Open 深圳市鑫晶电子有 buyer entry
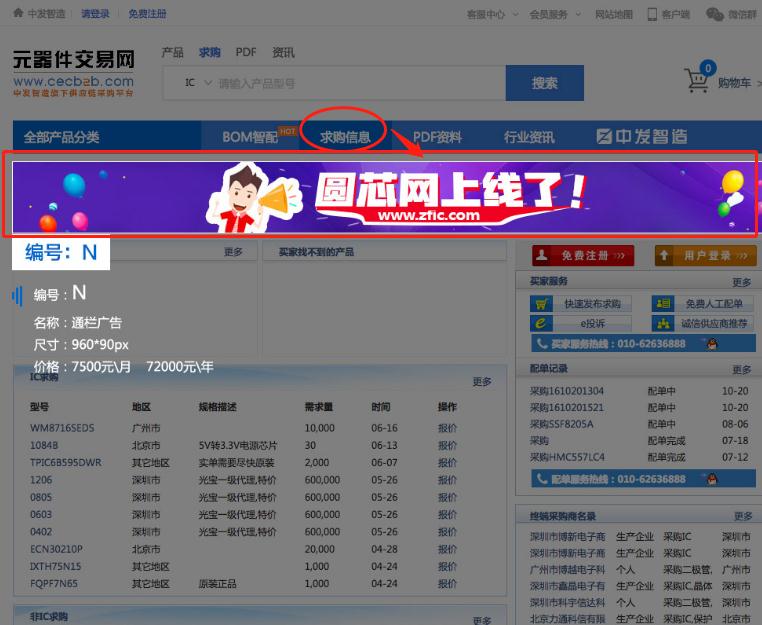Image resolution: width=762 pixels, height=625 pixels. click(567, 586)
